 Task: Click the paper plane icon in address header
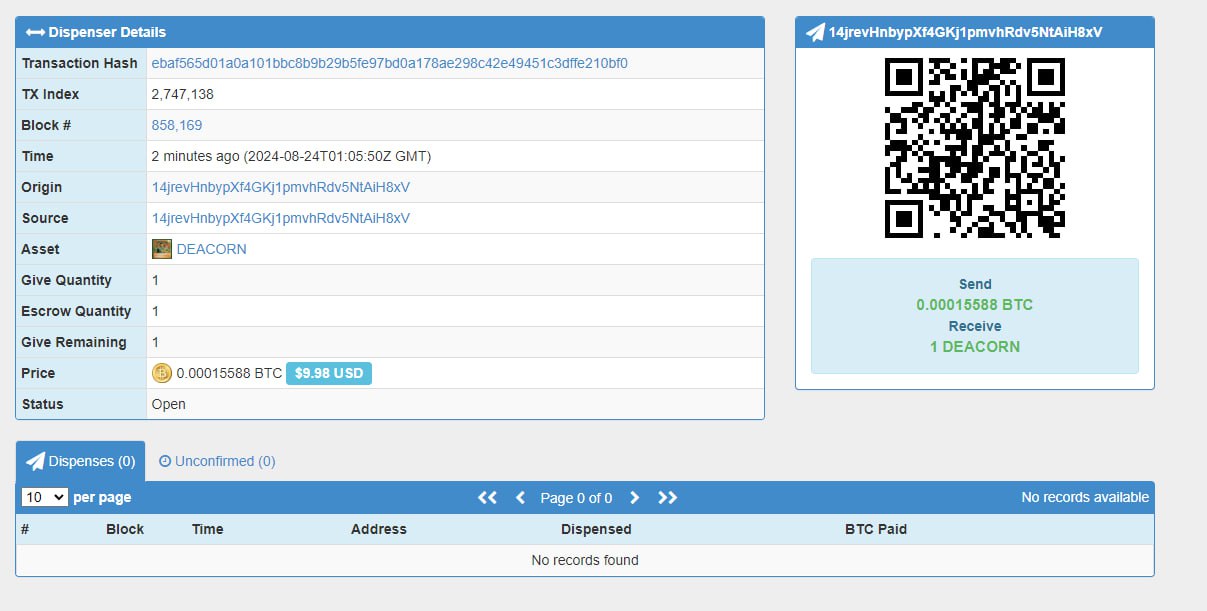point(815,32)
